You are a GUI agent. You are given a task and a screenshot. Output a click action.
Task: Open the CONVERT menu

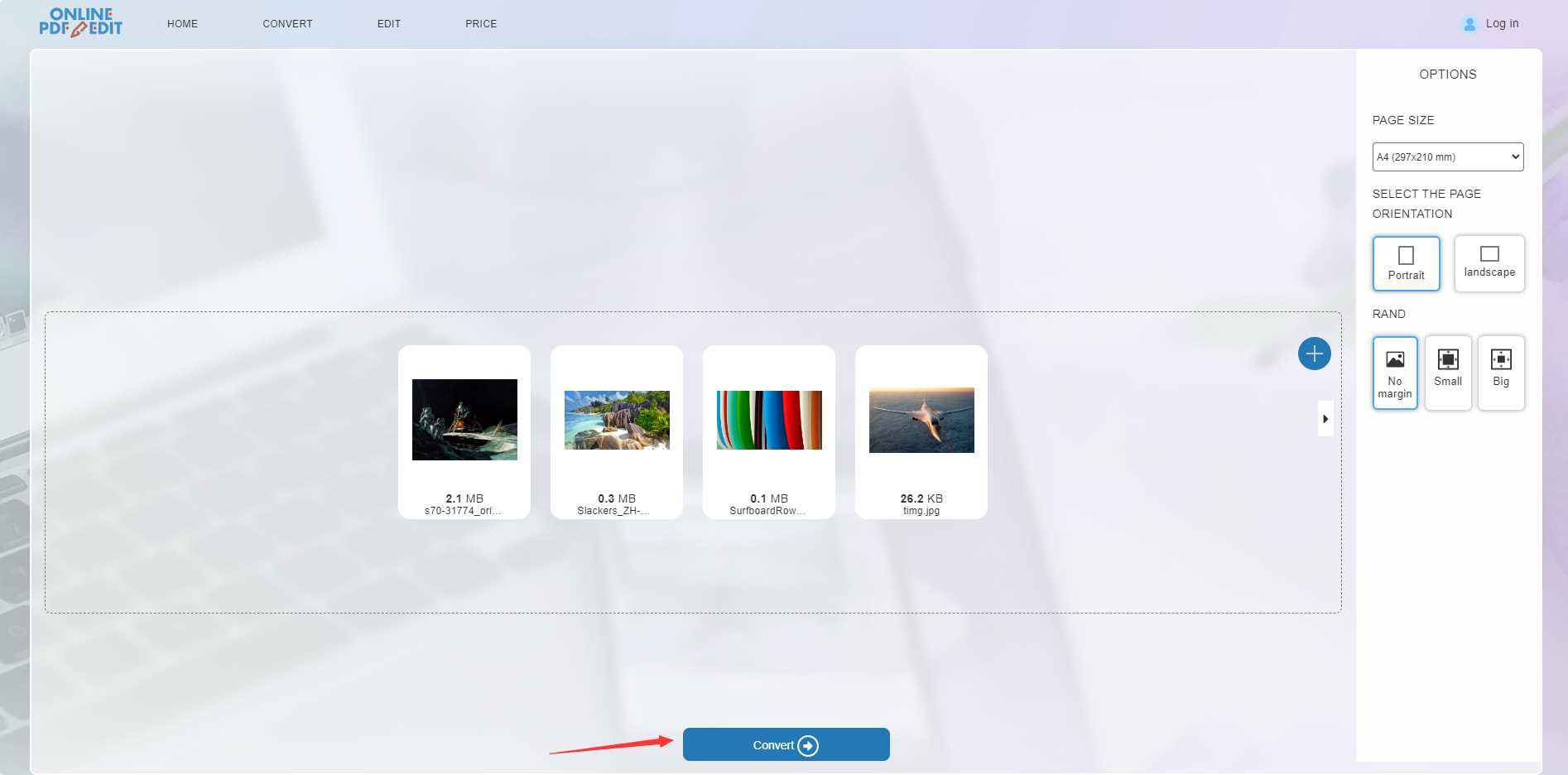[287, 23]
